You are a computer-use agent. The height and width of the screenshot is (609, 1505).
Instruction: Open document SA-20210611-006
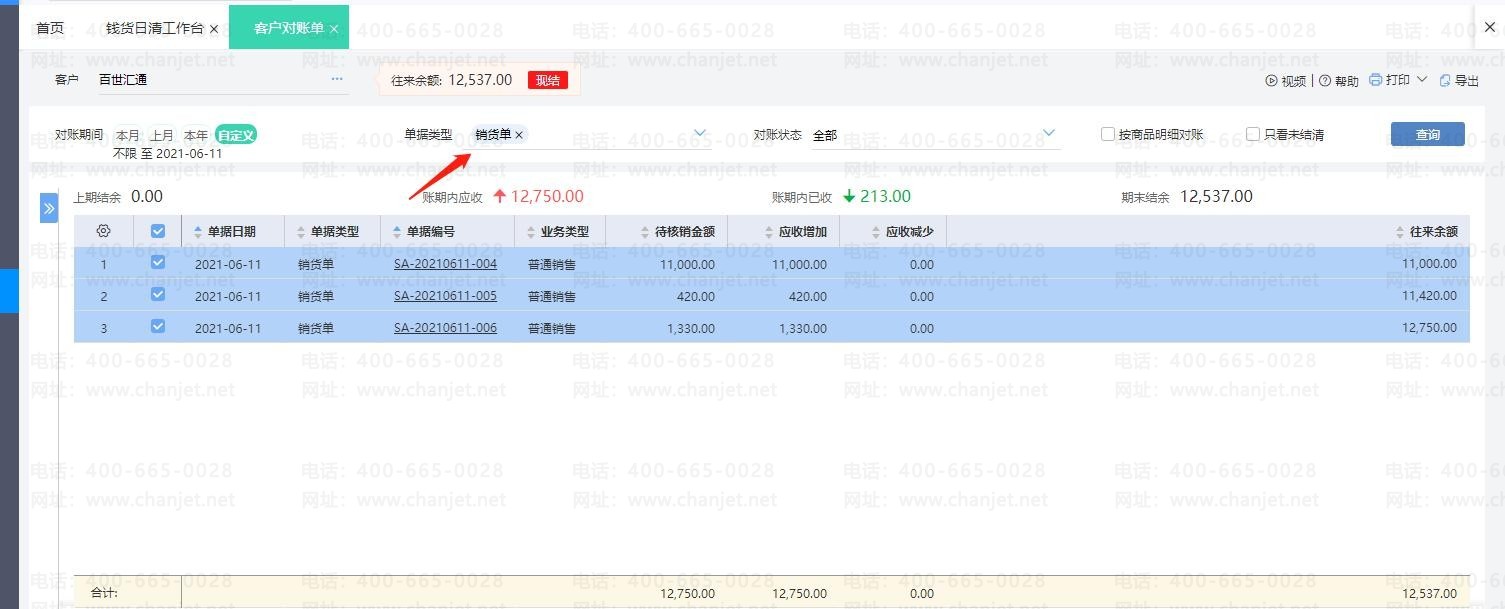click(445, 328)
